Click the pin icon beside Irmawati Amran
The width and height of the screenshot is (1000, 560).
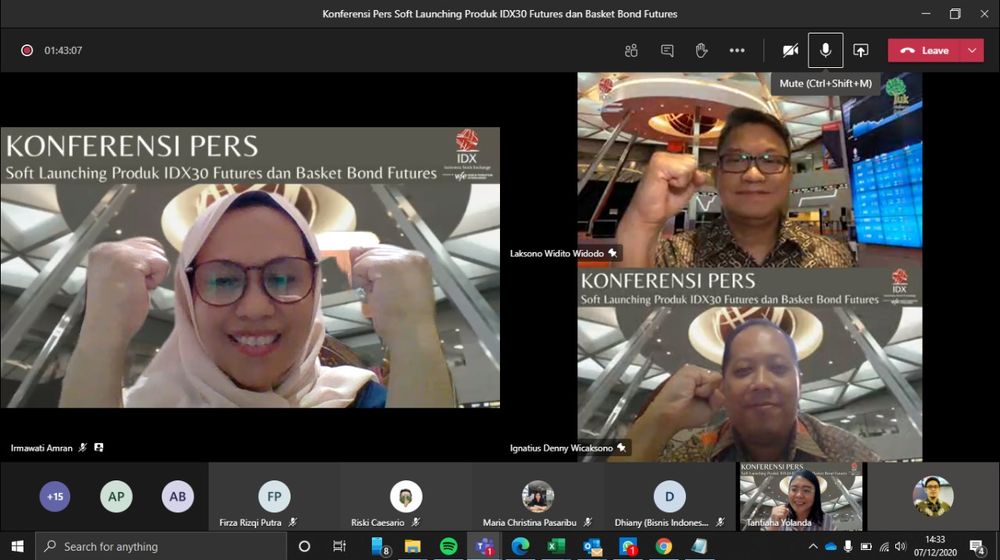(99, 448)
